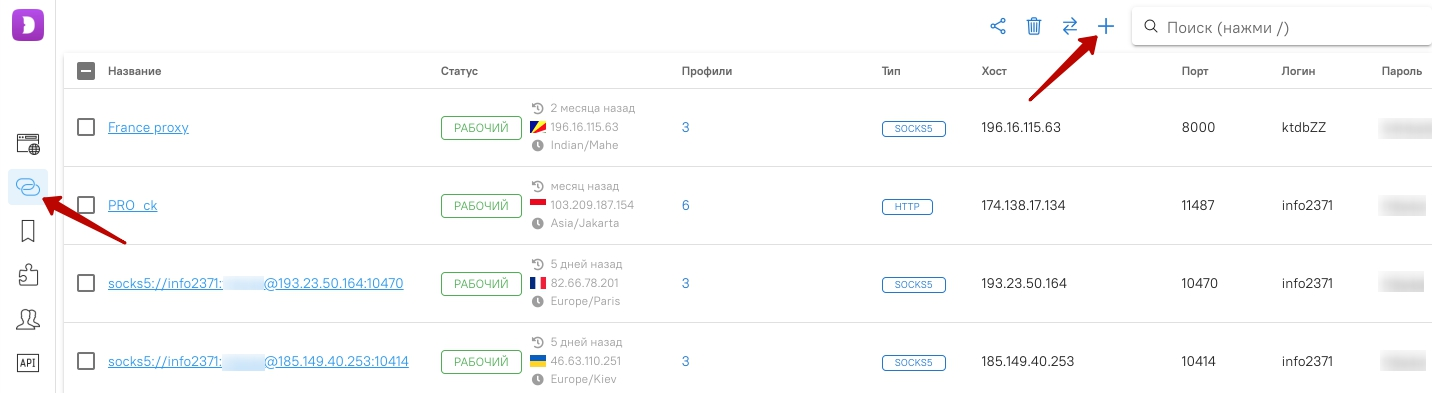Click the trash delete icon

tap(1034, 27)
